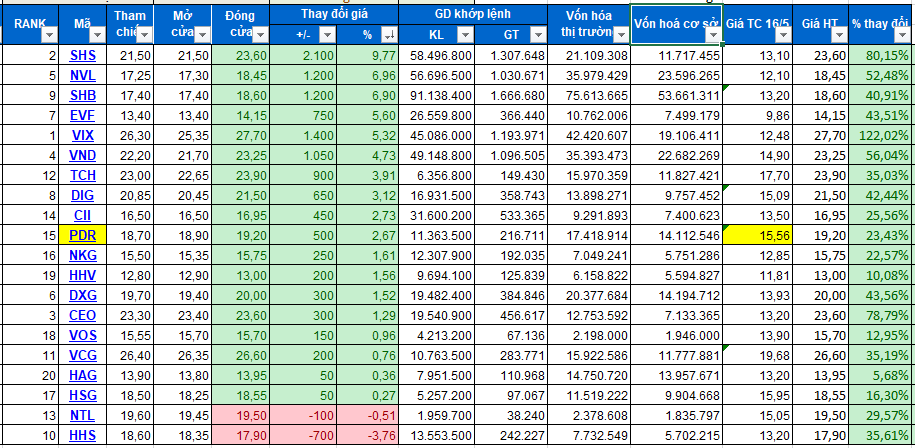Open the HHV ticker link
The image size is (915, 448).
(x=82, y=275)
